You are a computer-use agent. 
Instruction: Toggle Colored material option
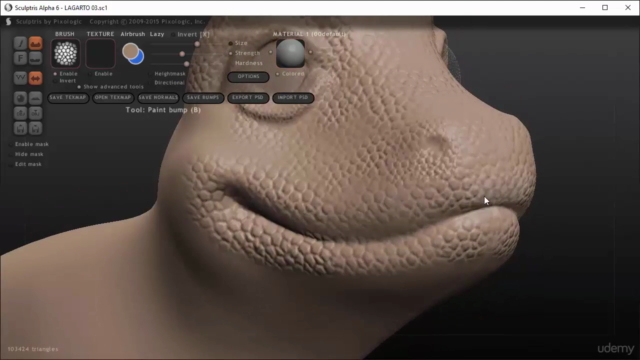coord(290,74)
